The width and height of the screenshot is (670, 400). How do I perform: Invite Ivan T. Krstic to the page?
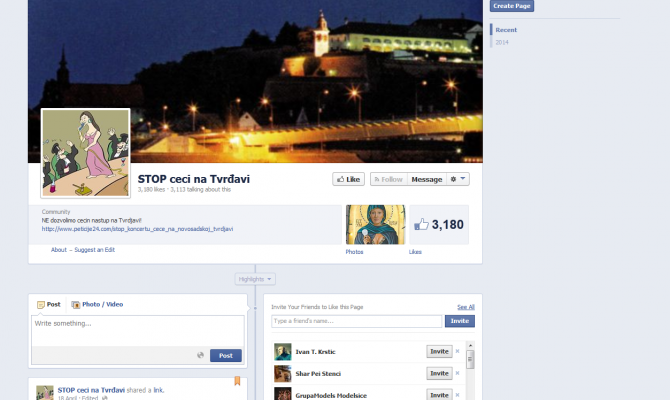click(439, 351)
